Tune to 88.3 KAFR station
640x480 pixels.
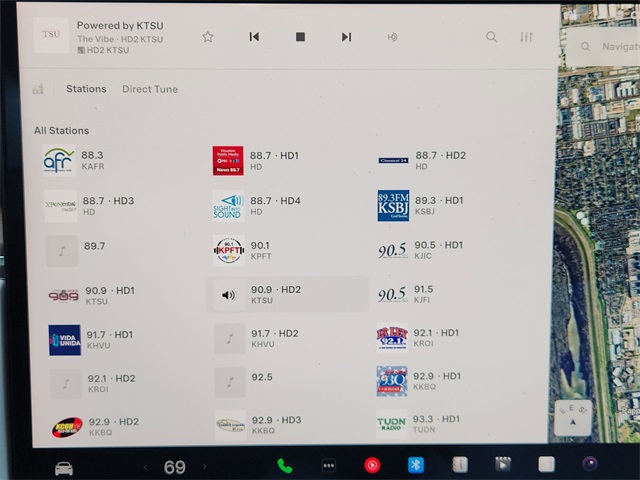tap(120, 160)
